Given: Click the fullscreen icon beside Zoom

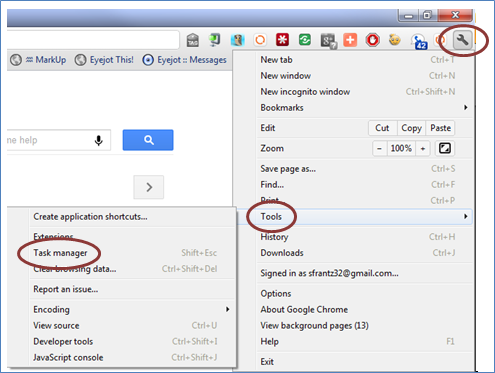Looking at the screenshot, I should [x=445, y=148].
